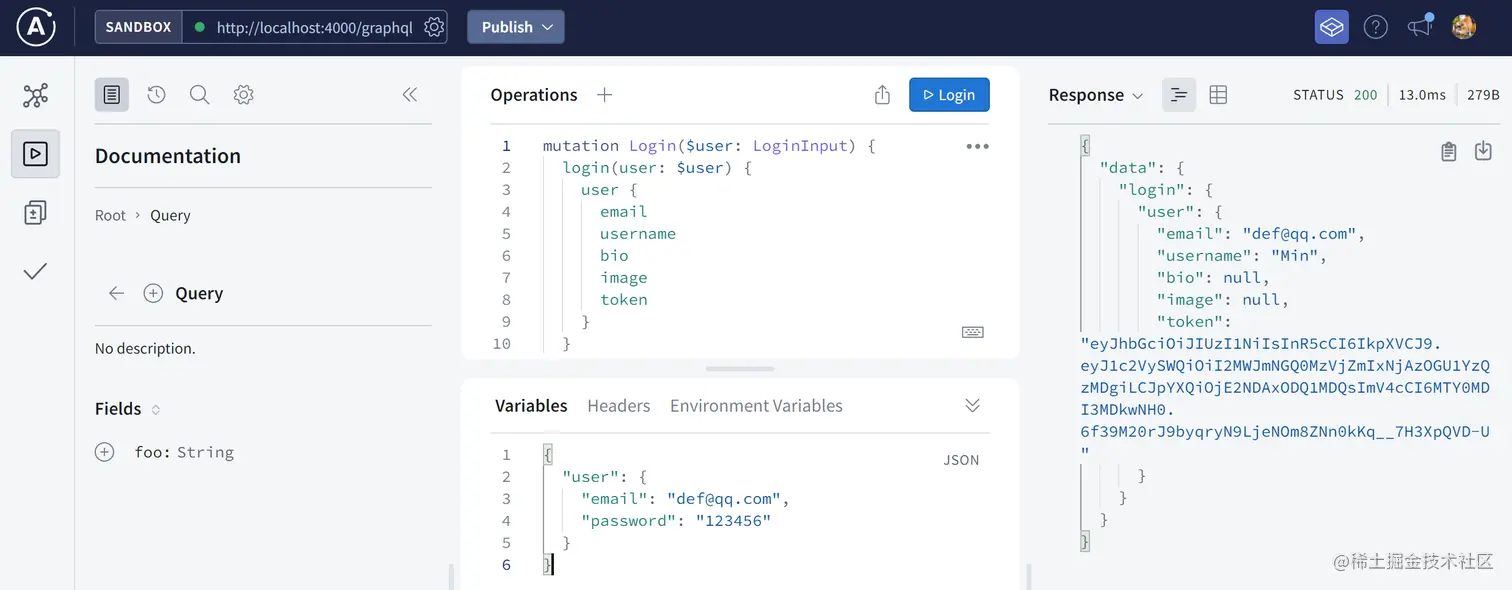Click the password value "123456"

pos(733,520)
